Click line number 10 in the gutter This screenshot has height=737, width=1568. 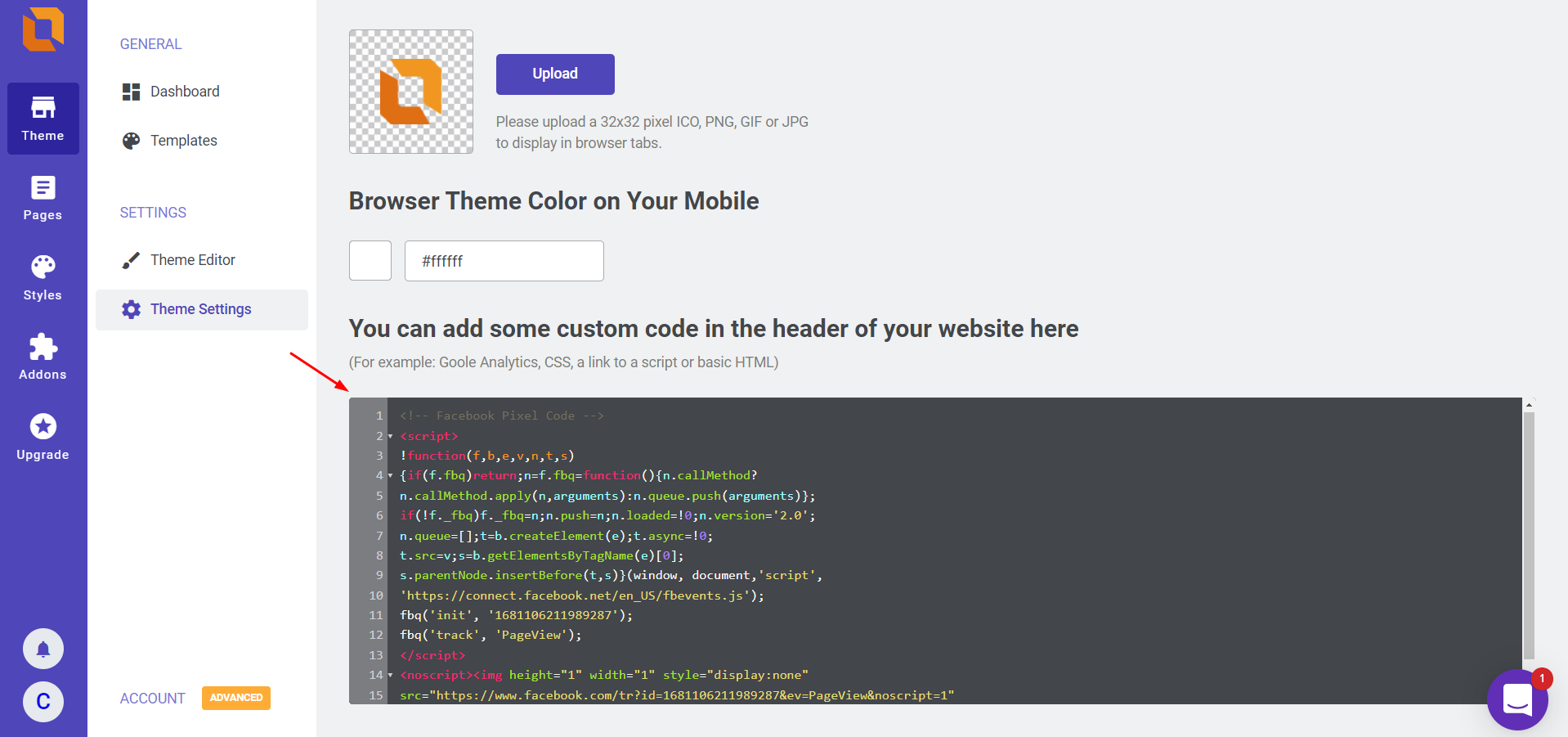tap(376, 595)
